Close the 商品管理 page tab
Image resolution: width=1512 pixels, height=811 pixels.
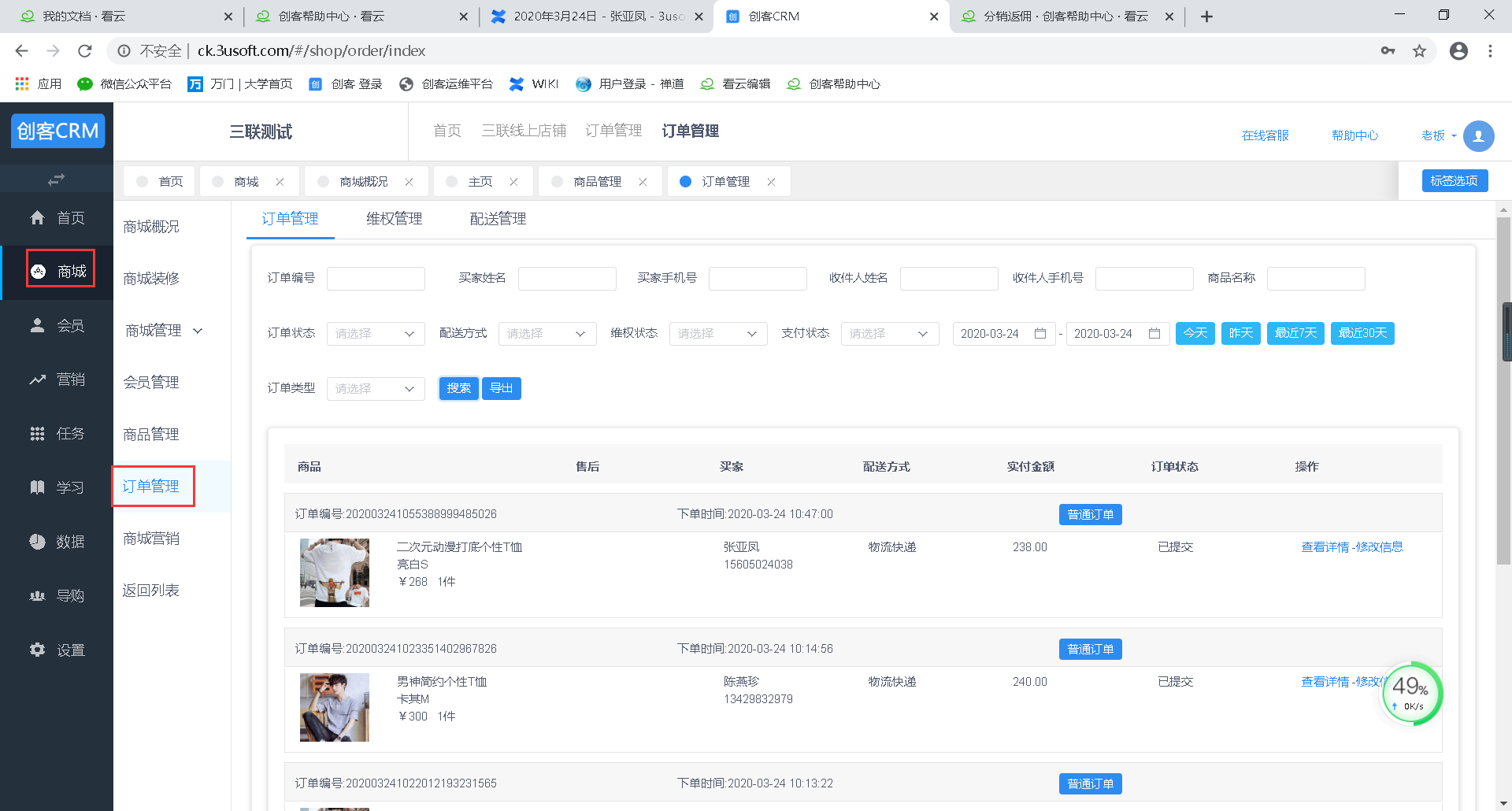click(643, 182)
